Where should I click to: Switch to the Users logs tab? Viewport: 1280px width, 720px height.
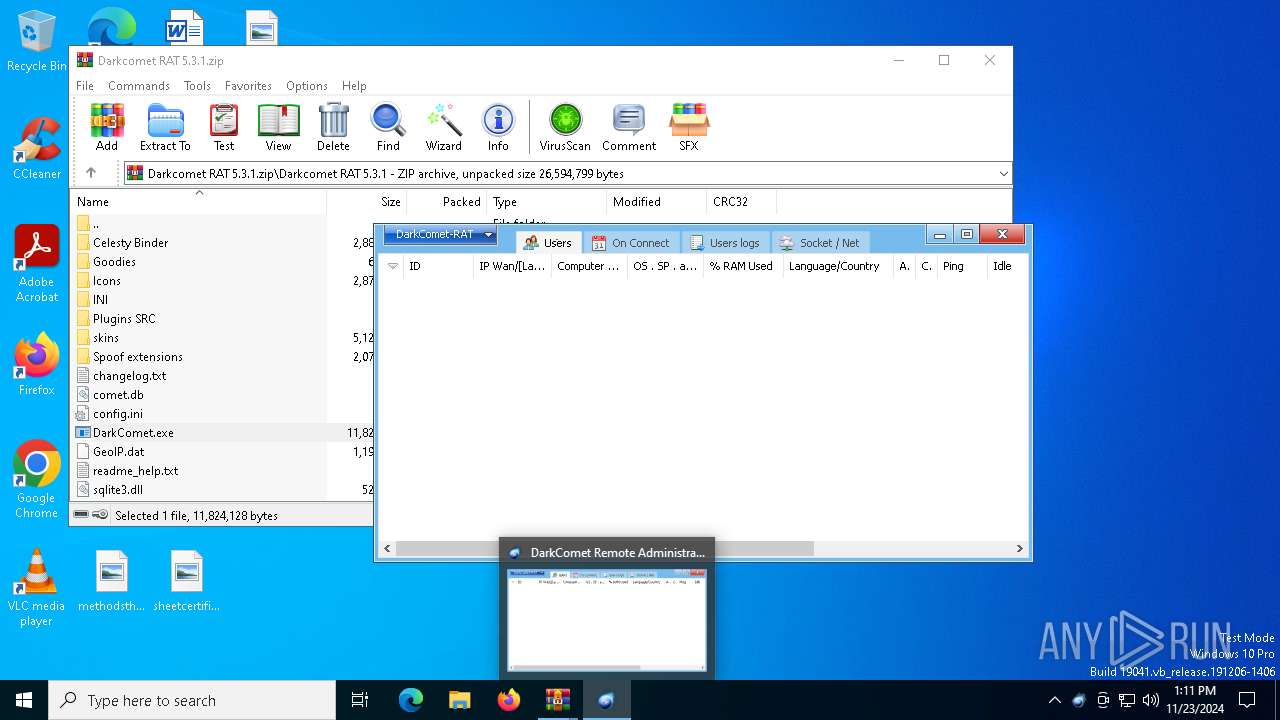725,243
